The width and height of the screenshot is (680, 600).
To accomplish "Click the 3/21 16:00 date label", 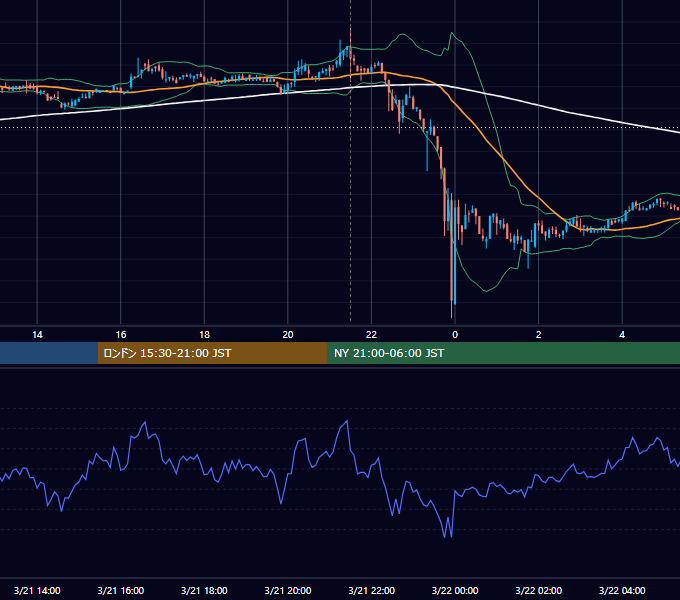I will click(121, 590).
